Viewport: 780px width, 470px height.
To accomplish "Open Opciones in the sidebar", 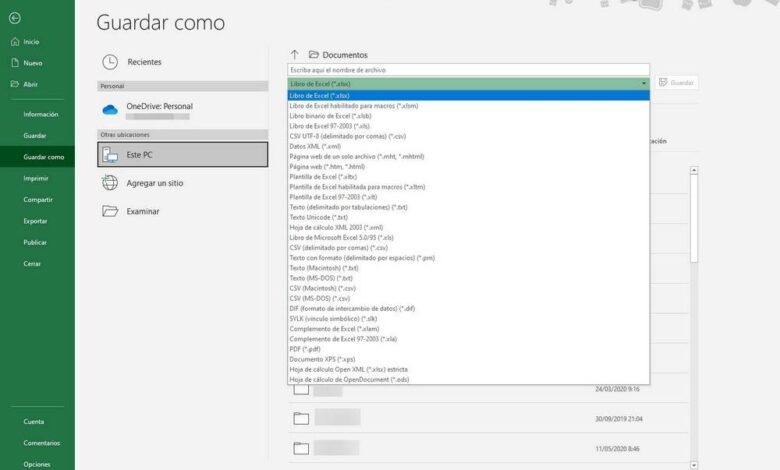I will tap(37, 465).
